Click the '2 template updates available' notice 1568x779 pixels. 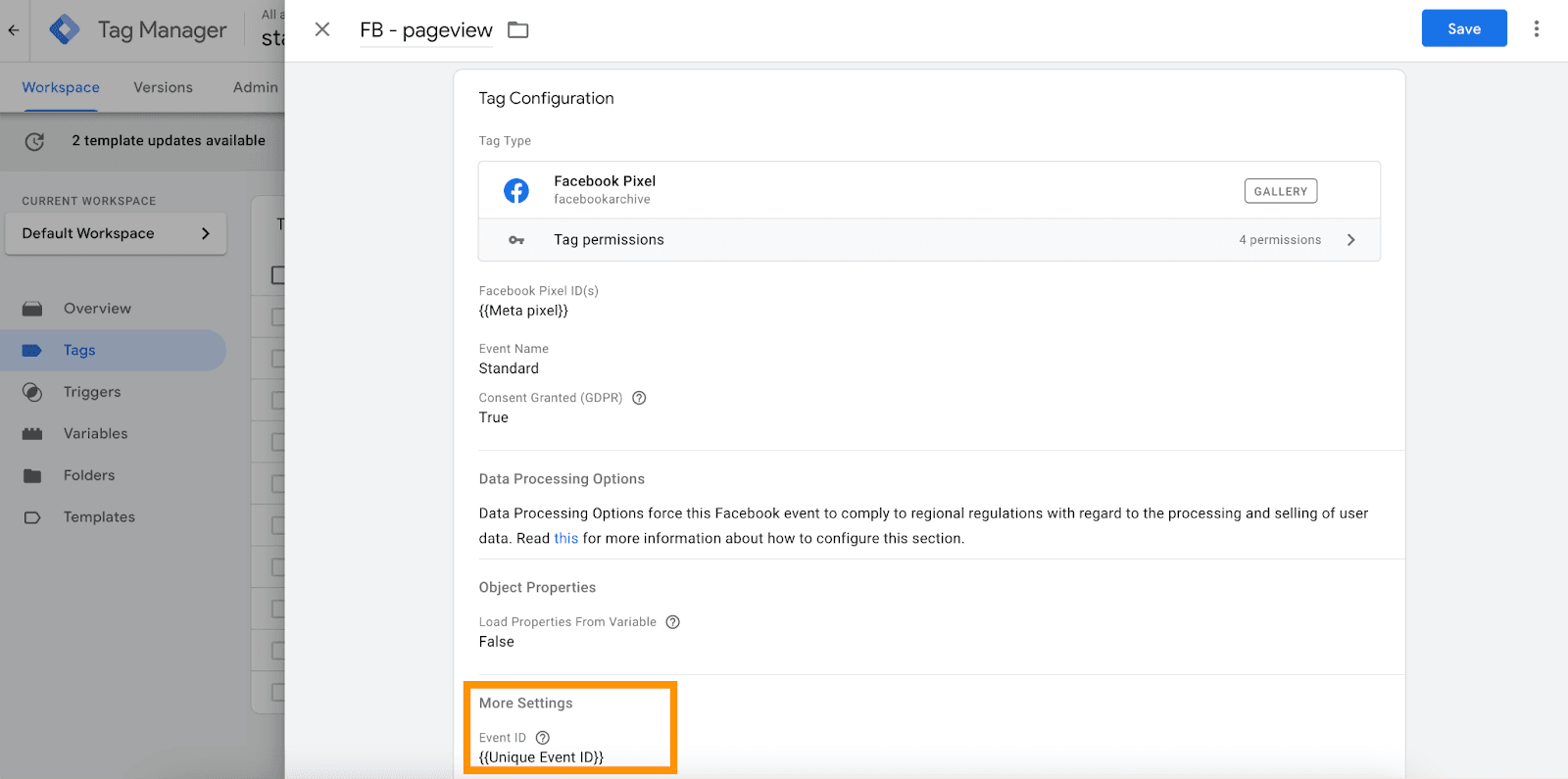click(169, 141)
